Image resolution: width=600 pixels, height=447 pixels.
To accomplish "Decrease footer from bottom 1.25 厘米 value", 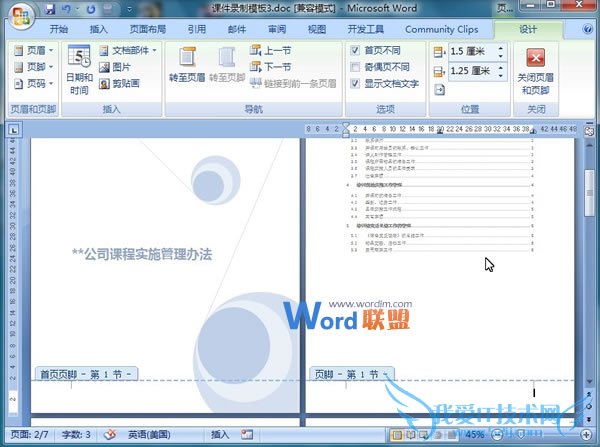I will point(501,76).
